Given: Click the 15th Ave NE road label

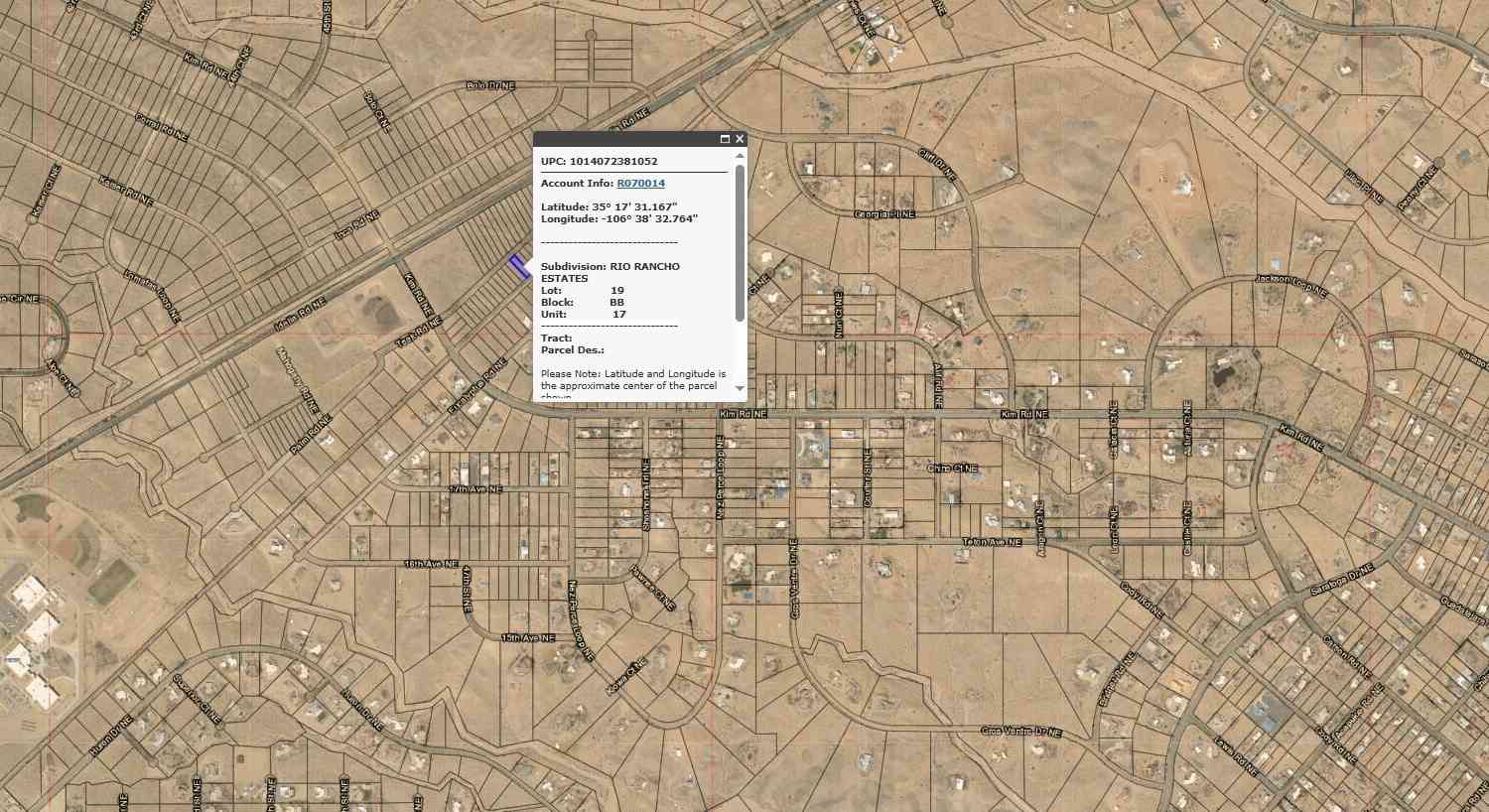Looking at the screenshot, I should (527, 637).
